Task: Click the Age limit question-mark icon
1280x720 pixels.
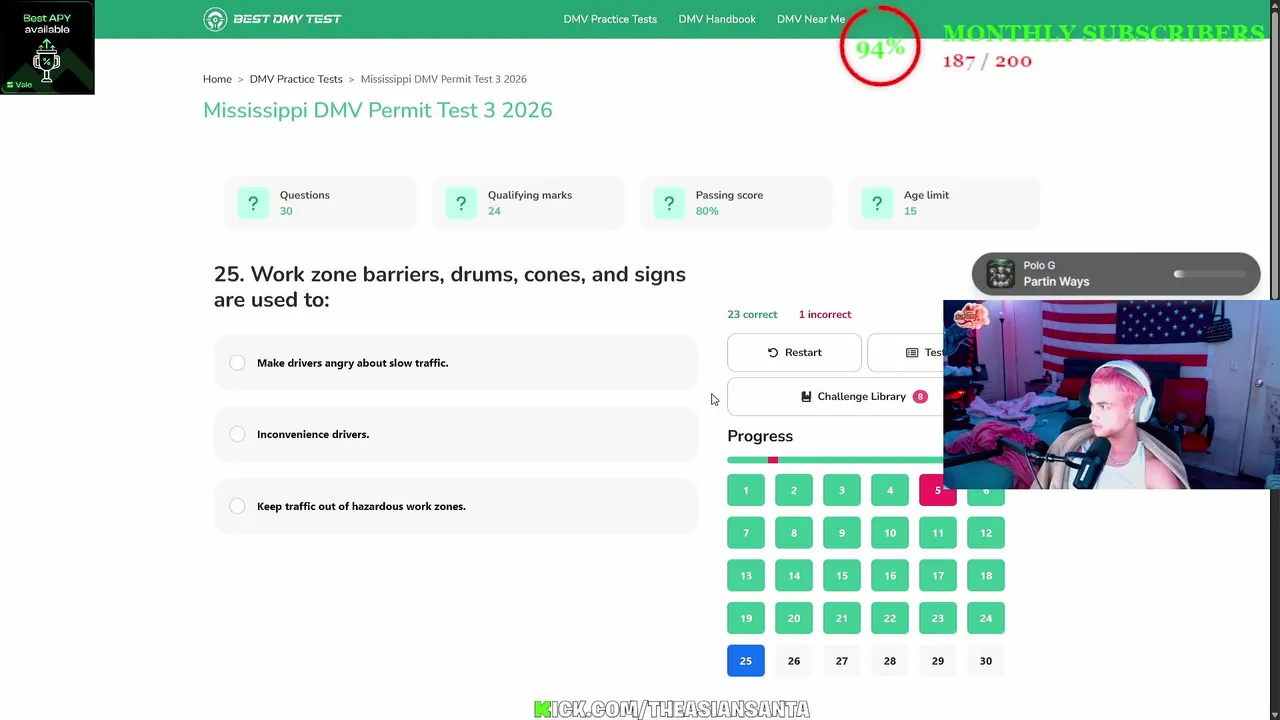Action: [877, 203]
